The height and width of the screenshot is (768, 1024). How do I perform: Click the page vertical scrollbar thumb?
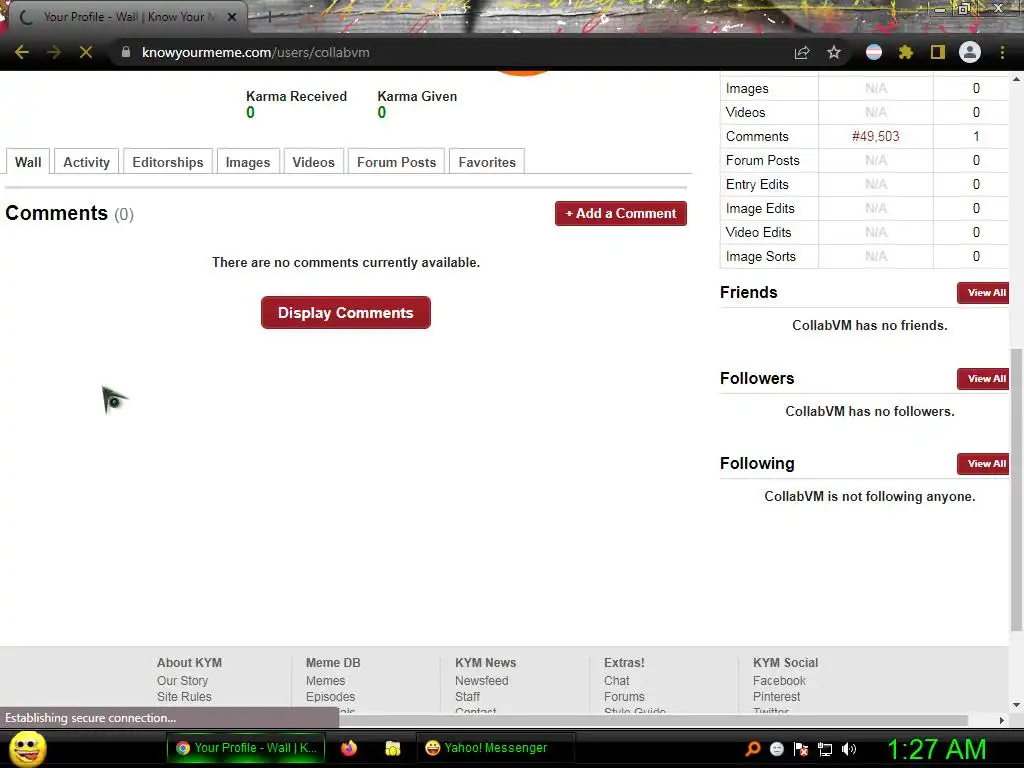tap(1016, 490)
